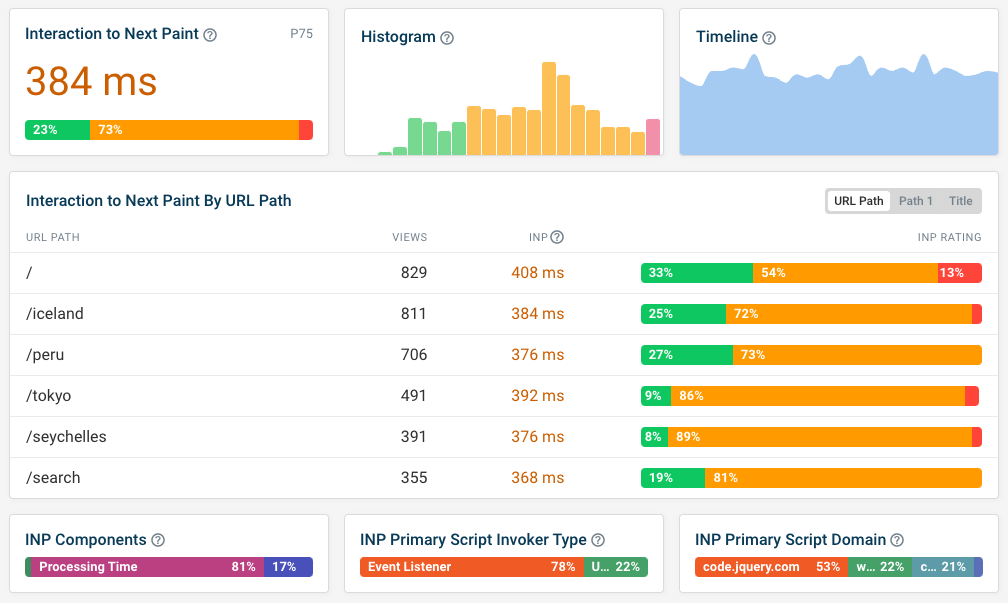The height and width of the screenshot is (603, 1008).
Task: Click the 392 ms INP value
Action: coord(537,396)
